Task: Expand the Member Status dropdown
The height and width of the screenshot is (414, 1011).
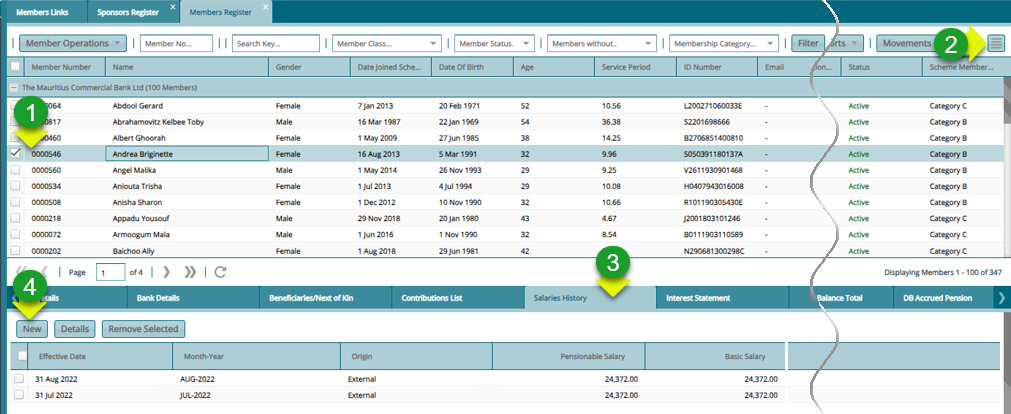Action: coord(526,44)
